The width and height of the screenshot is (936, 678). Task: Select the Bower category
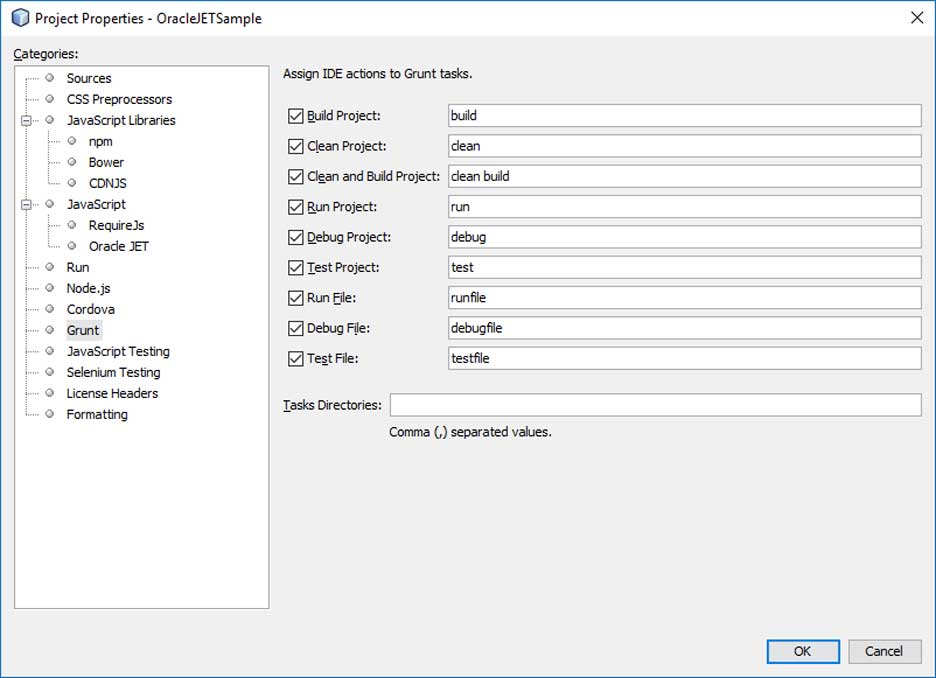[x=106, y=162]
